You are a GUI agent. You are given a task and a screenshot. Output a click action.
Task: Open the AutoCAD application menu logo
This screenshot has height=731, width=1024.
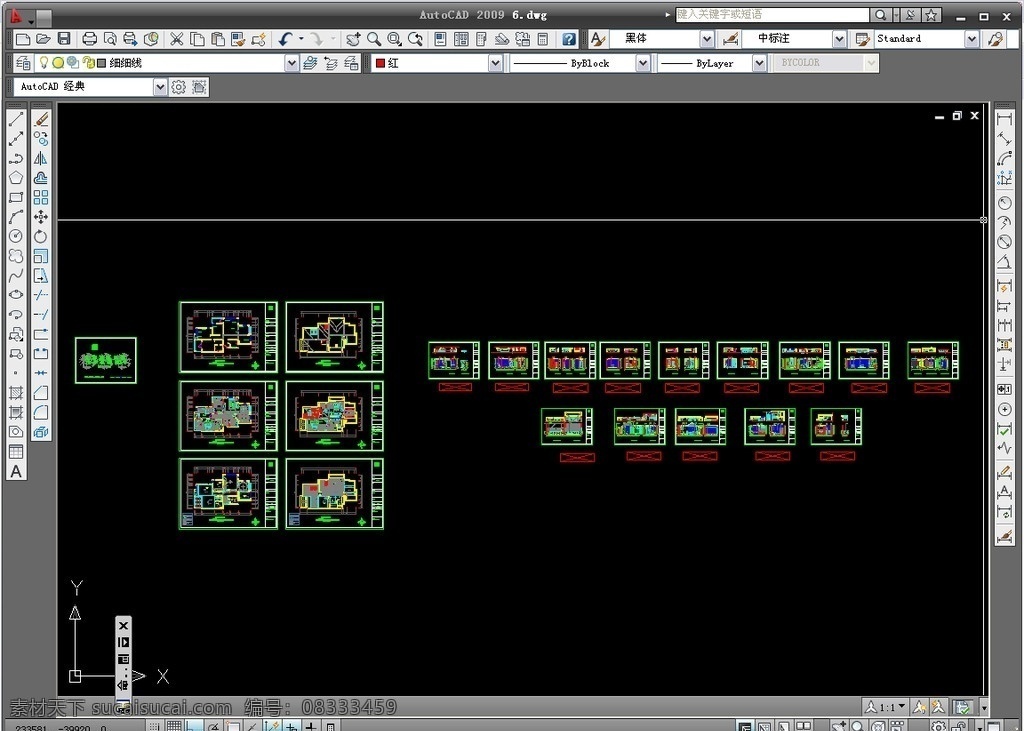pos(17,16)
